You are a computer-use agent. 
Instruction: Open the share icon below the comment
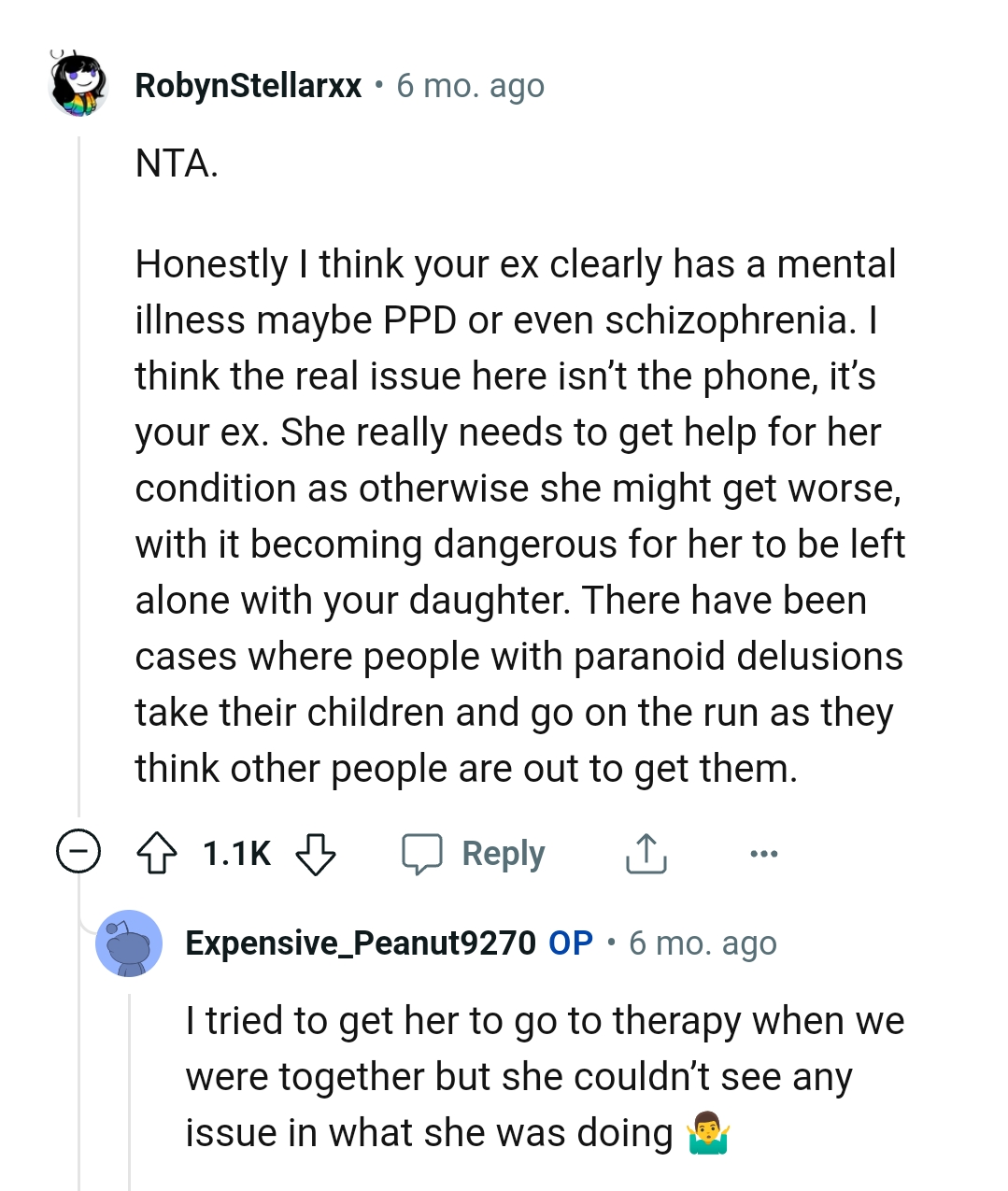point(646,852)
